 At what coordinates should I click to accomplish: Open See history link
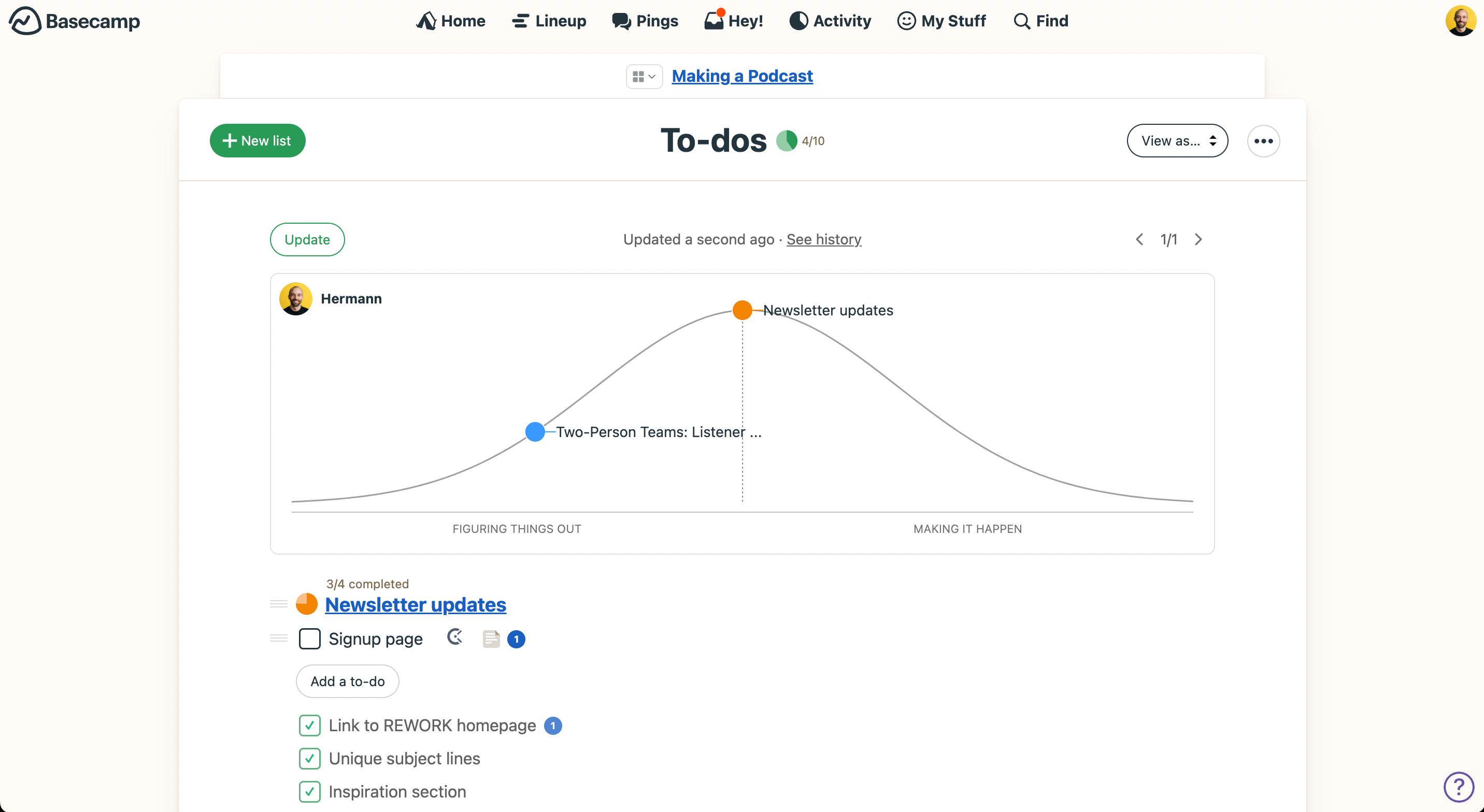pyautogui.click(x=824, y=240)
